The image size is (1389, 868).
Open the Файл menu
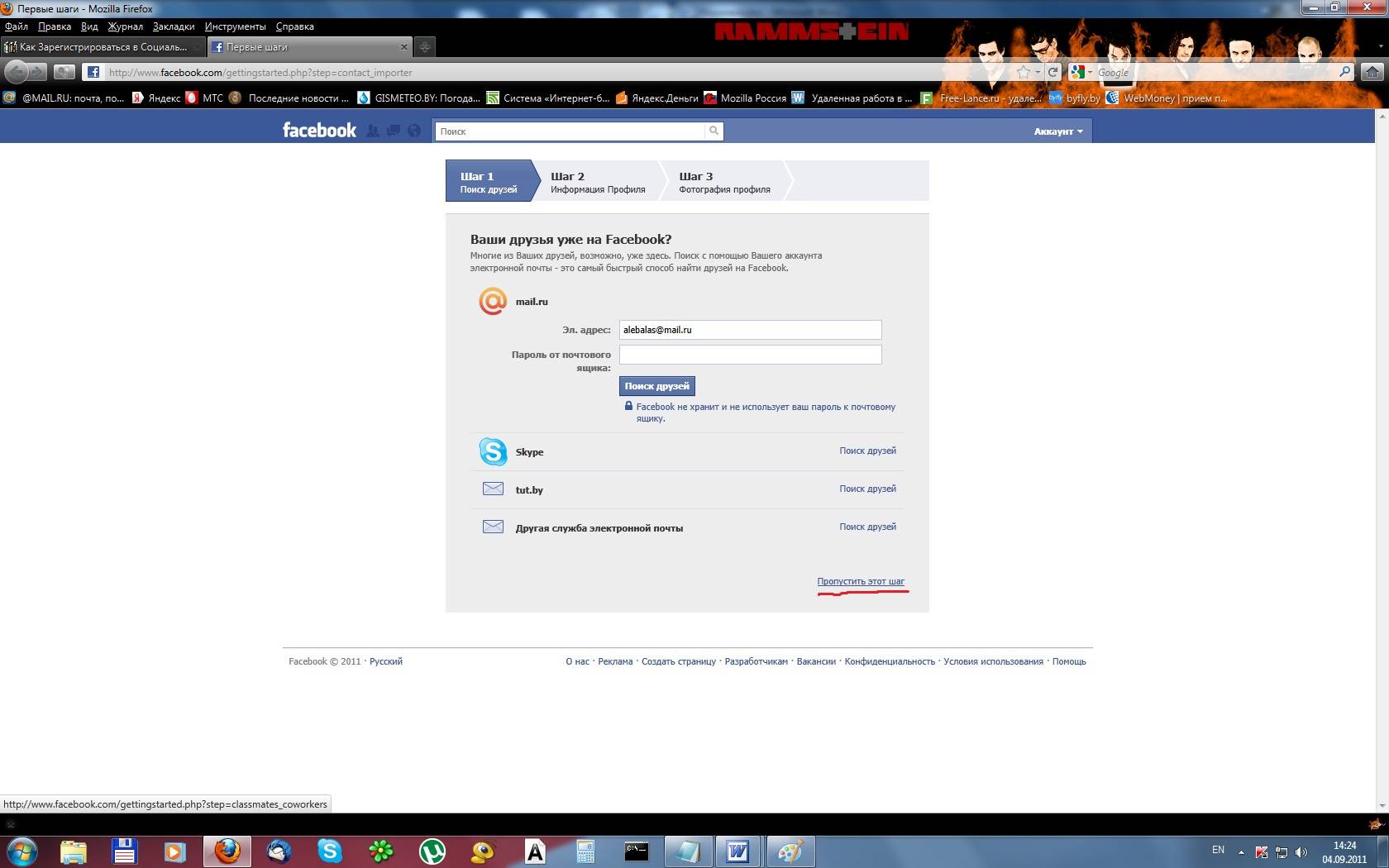(x=17, y=26)
